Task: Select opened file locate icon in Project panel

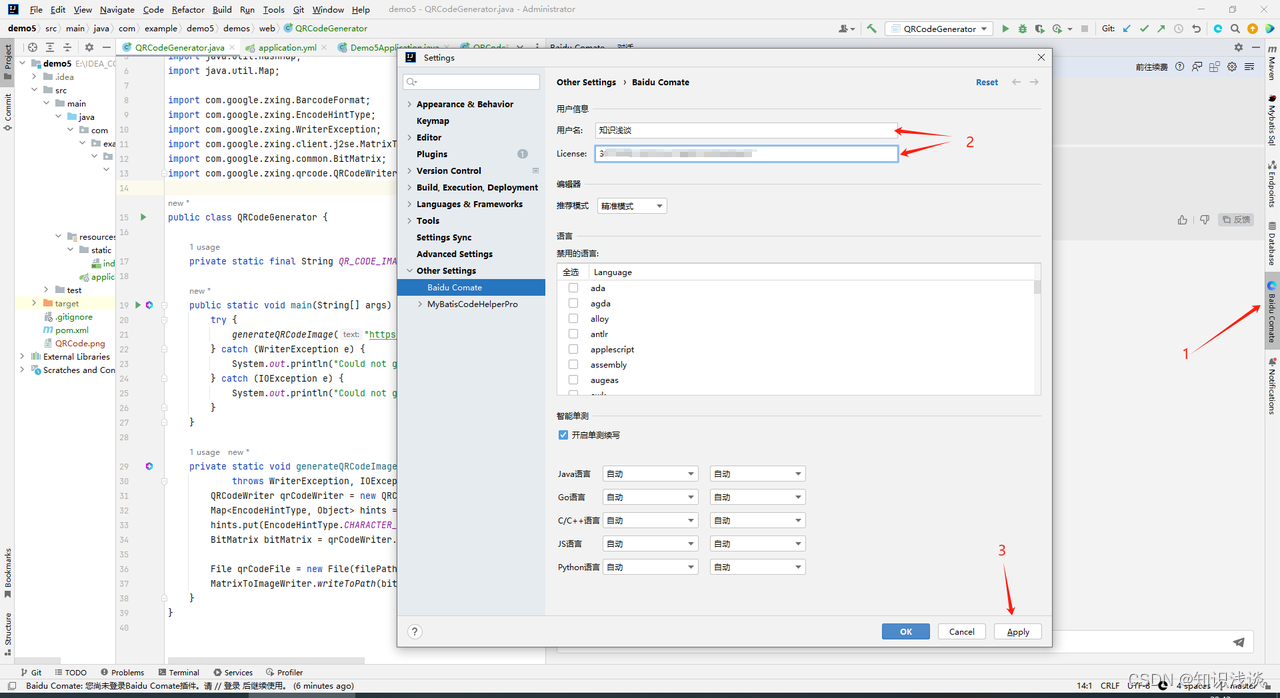Action: (x=32, y=47)
